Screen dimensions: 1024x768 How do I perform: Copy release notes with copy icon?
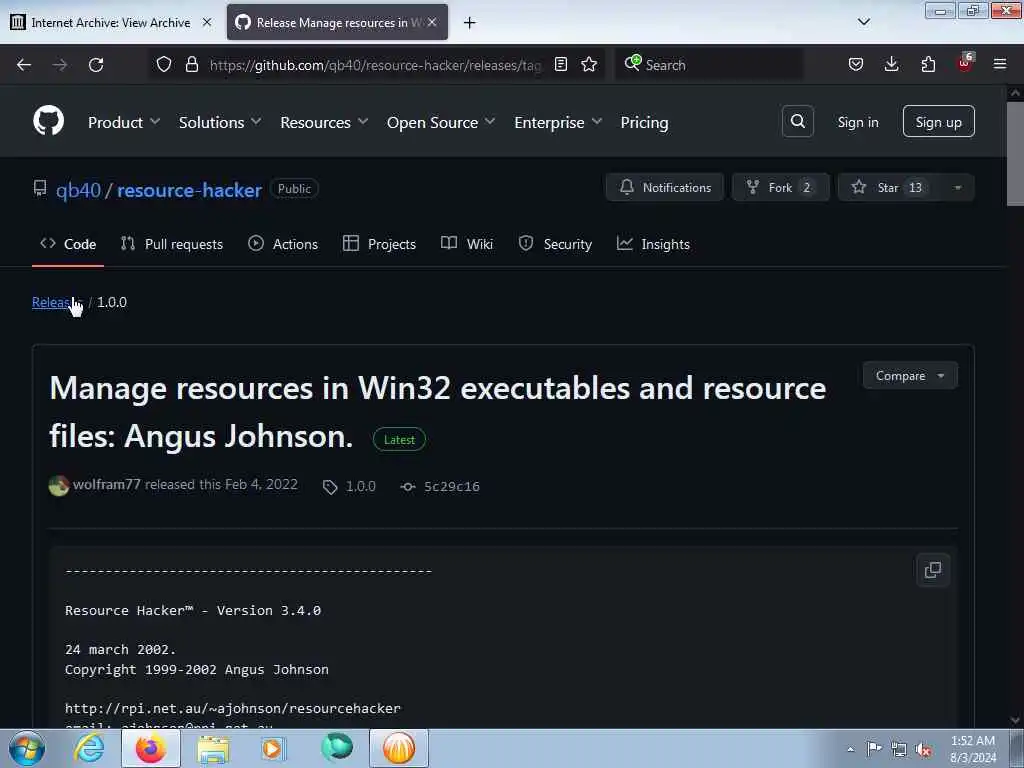pos(933,570)
